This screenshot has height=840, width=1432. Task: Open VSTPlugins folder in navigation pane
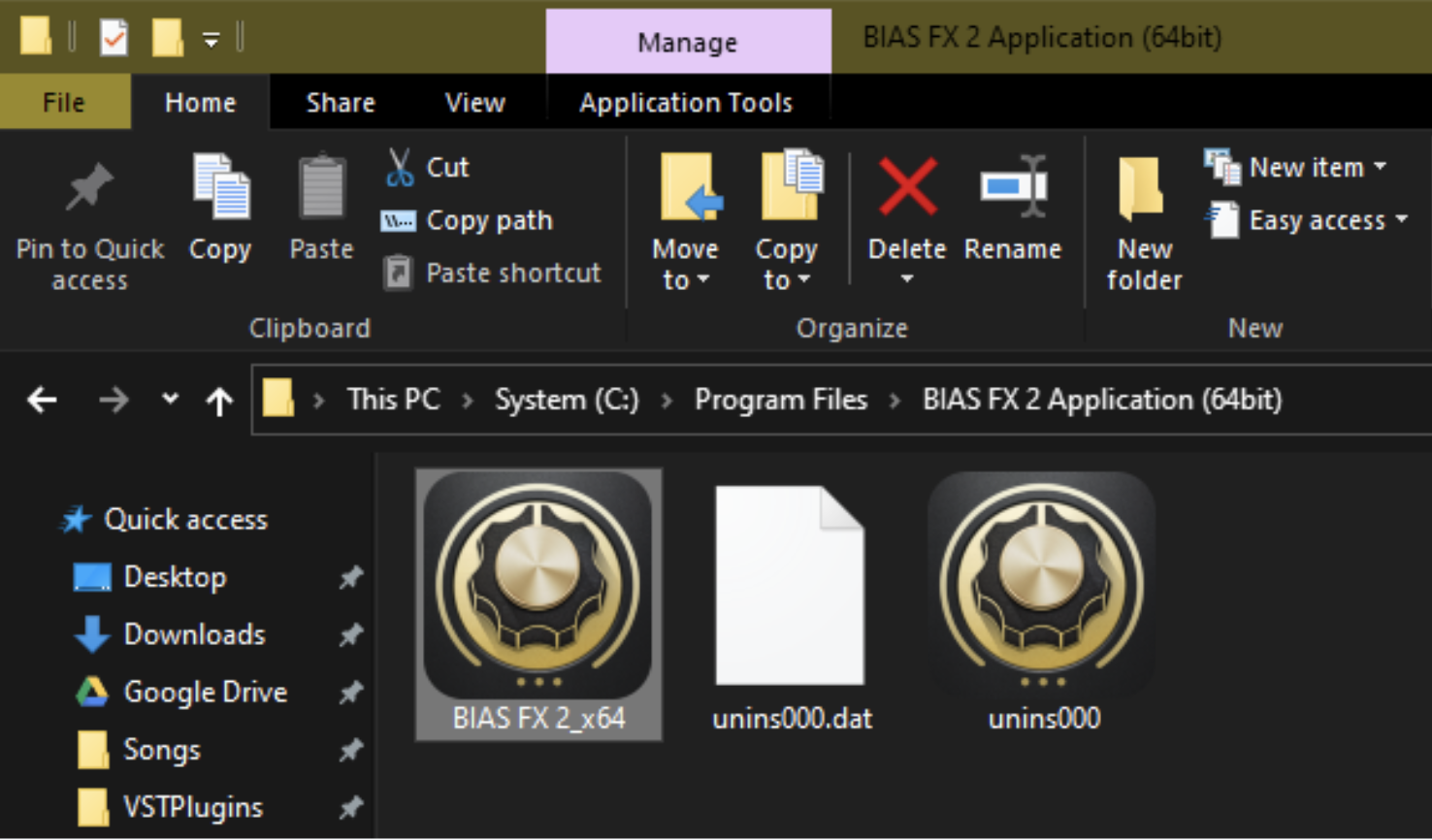(x=193, y=807)
